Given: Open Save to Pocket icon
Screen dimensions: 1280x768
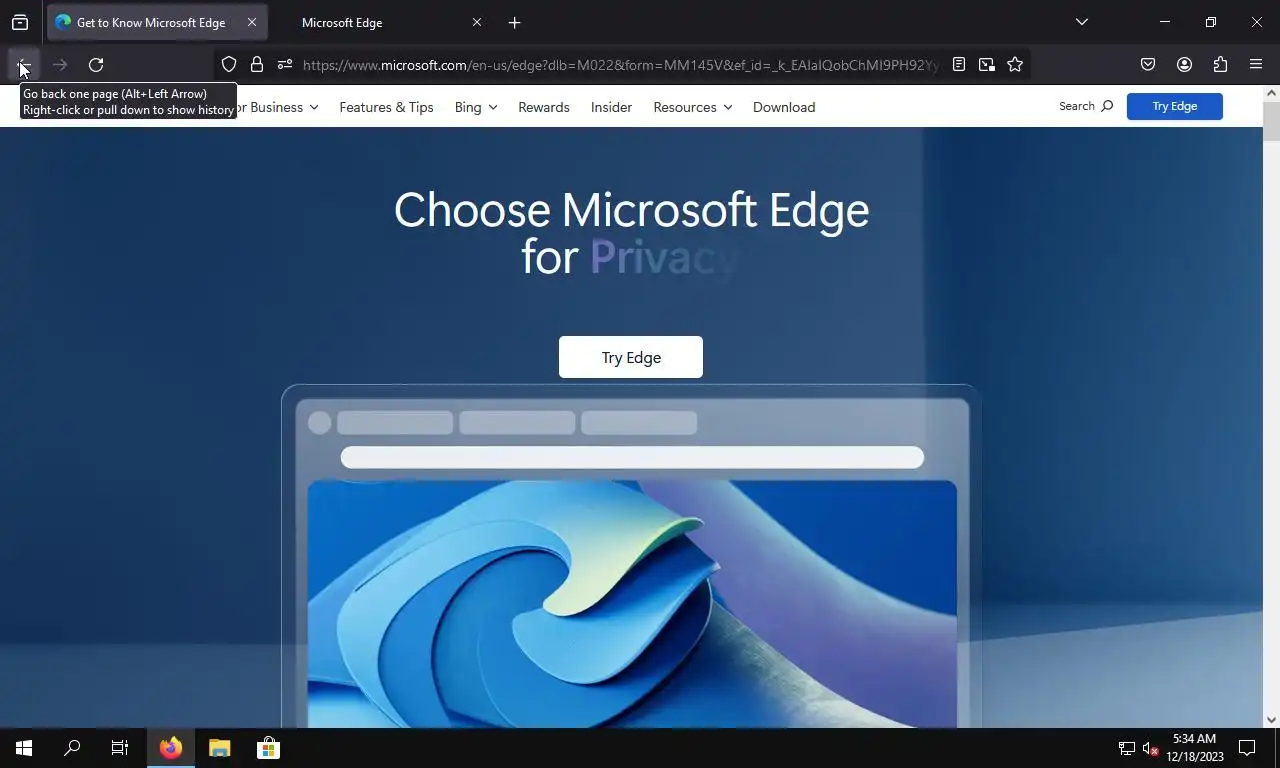Looking at the screenshot, I should [1148, 65].
